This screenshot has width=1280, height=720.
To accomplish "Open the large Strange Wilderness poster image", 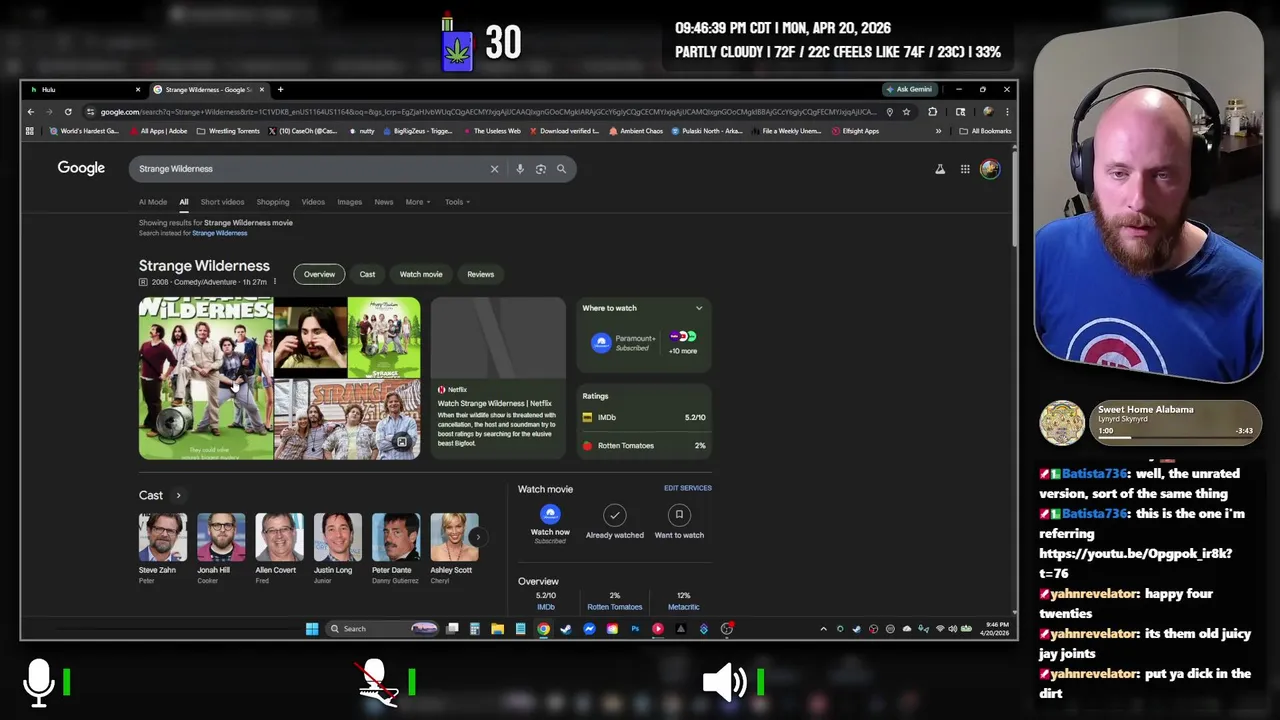I will [206, 378].
